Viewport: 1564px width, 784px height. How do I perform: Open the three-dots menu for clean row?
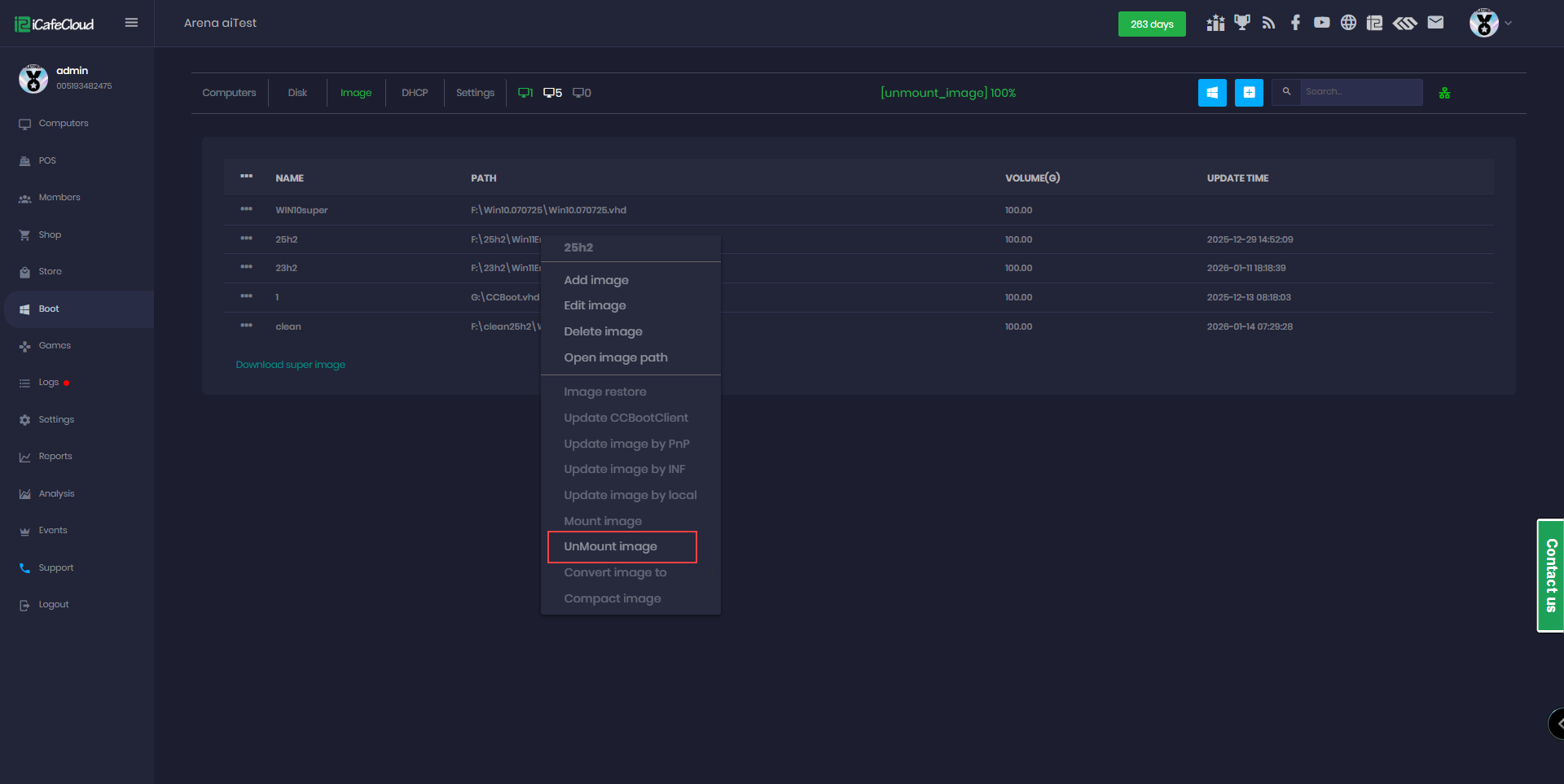click(x=246, y=326)
